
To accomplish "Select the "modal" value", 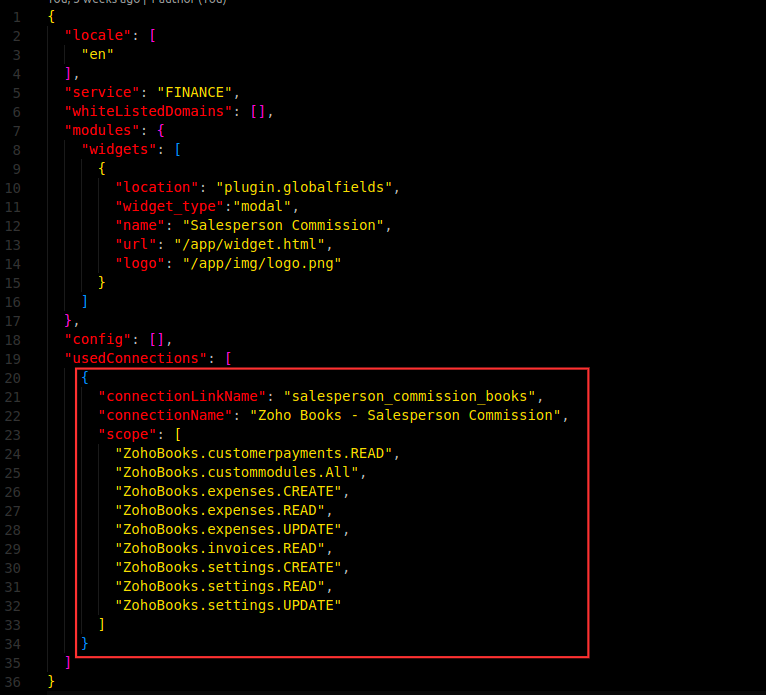I will tap(262, 207).
